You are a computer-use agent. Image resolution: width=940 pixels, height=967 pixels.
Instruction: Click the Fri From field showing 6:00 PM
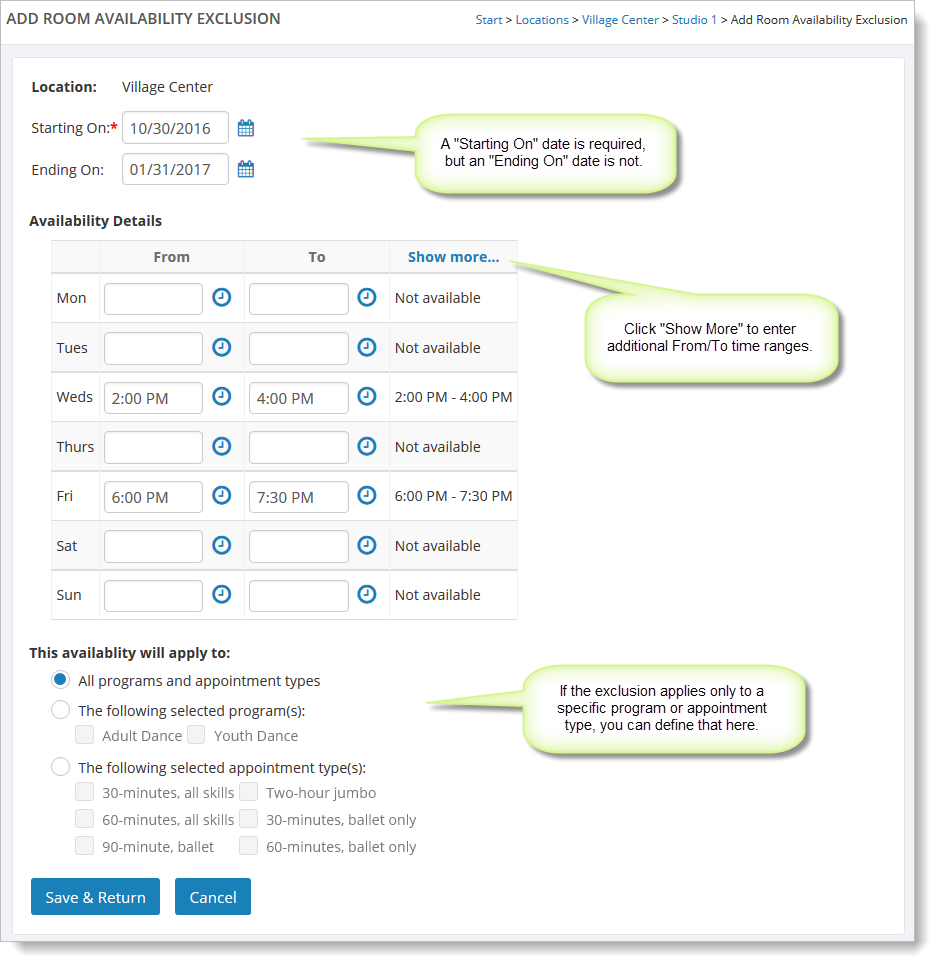point(154,497)
